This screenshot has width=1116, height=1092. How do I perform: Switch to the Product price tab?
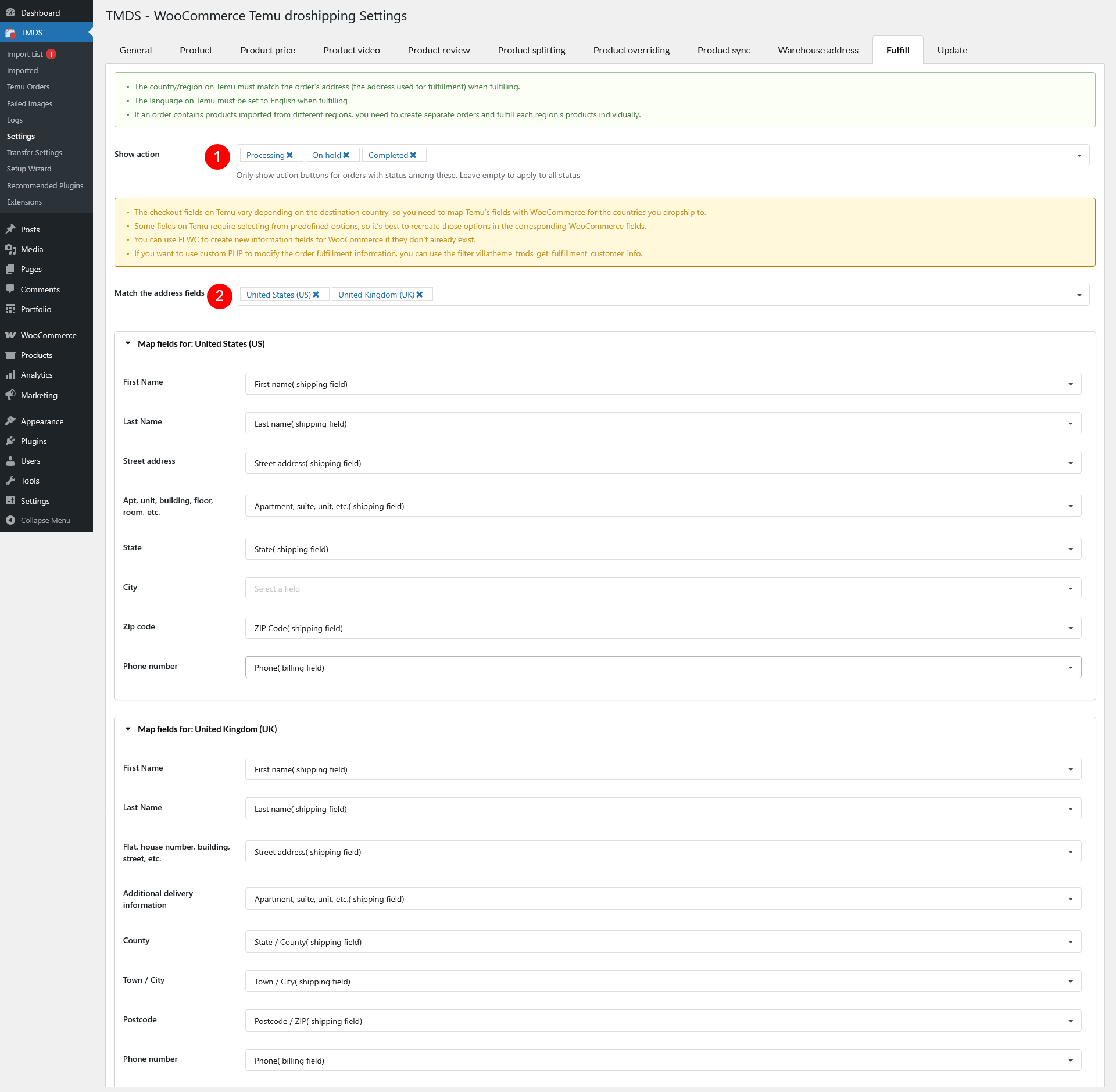click(x=268, y=50)
